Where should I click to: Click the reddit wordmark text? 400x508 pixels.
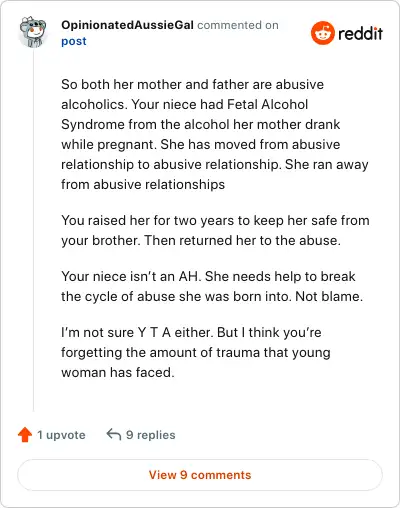point(360,33)
